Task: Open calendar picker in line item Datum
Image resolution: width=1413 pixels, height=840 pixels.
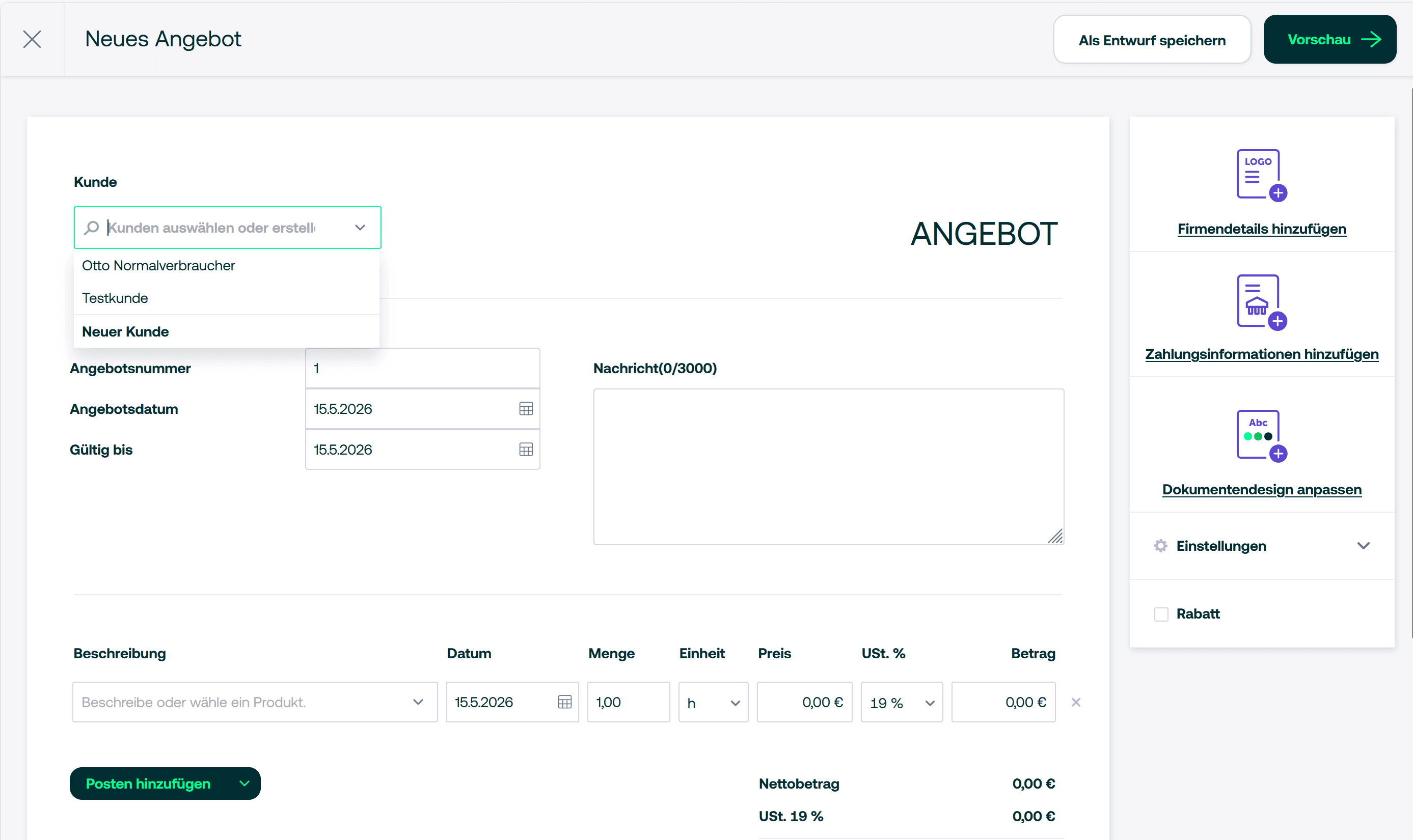Action: (x=564, y=702)
